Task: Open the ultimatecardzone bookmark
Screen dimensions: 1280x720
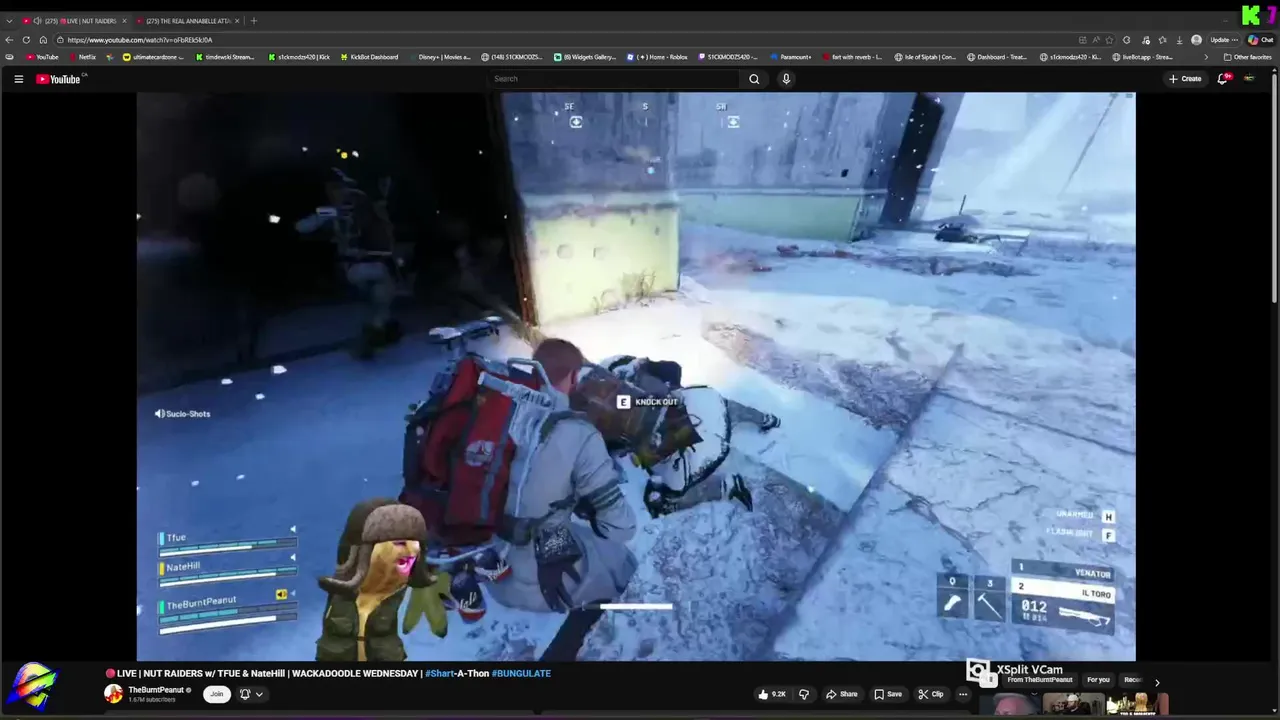Action: pos(153,57)
